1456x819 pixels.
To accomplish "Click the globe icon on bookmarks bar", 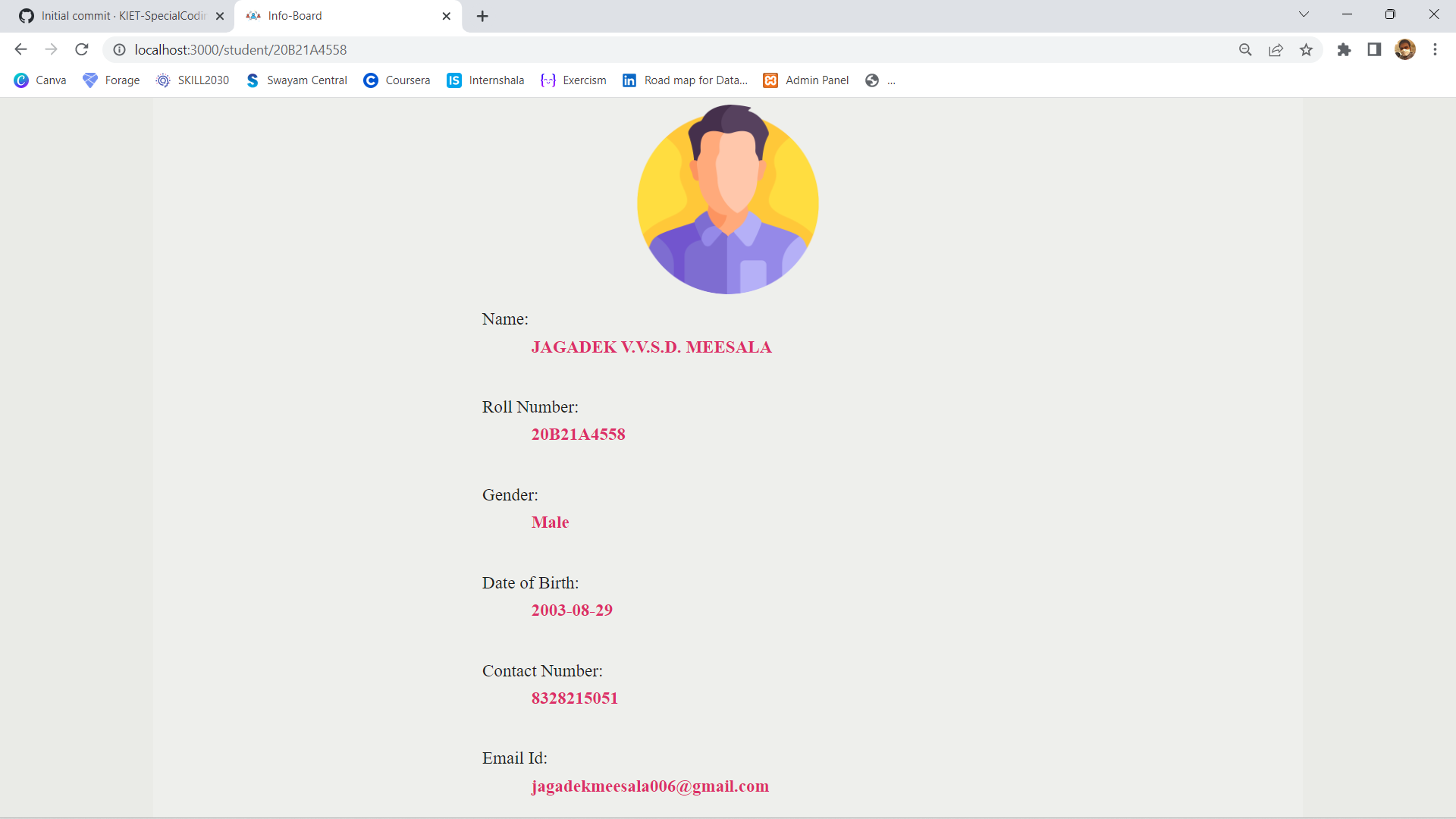I will [x=871, y=80].
